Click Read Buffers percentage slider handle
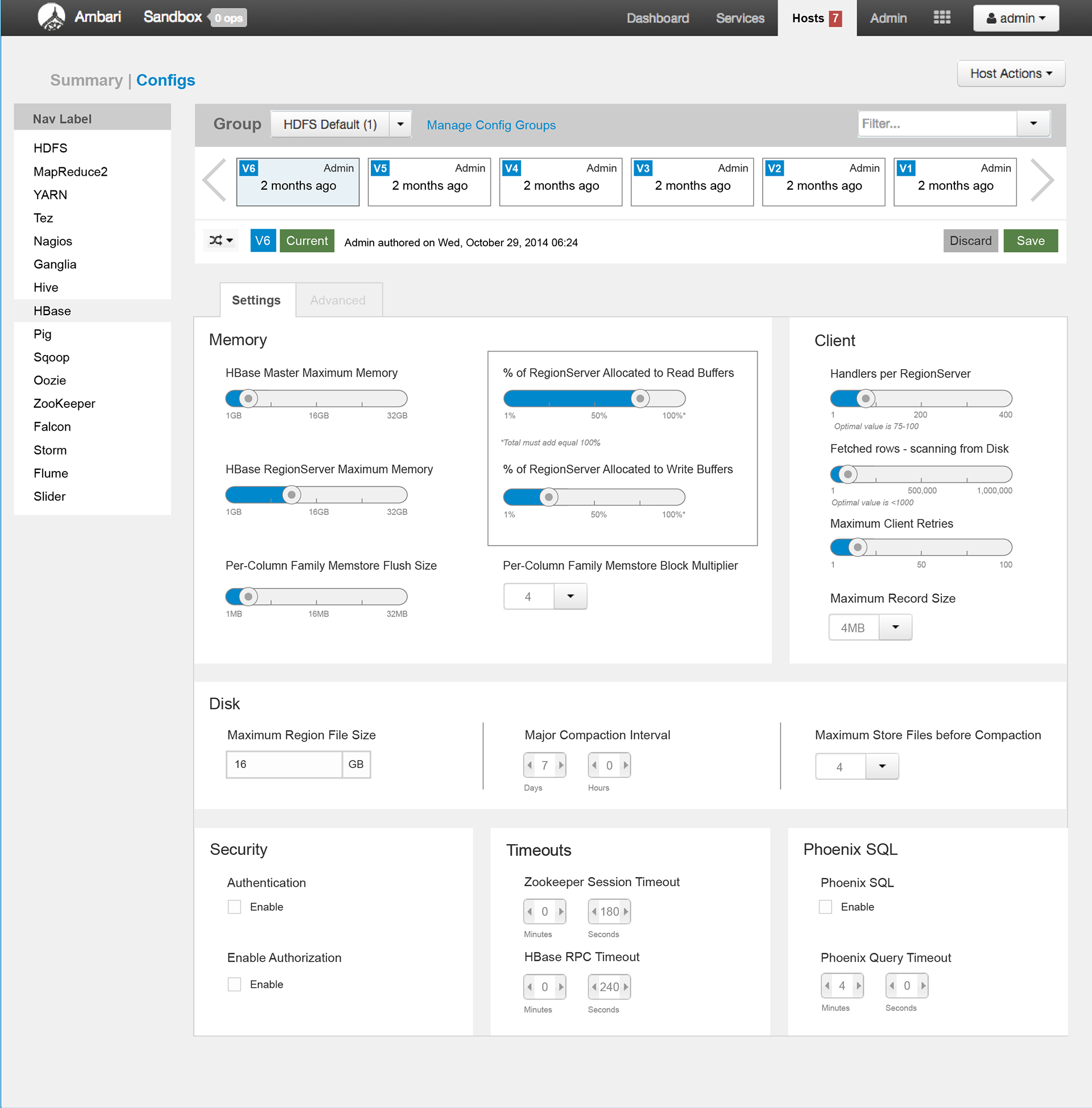This screenshot has width=1092, height=1108. pos(640,398)
